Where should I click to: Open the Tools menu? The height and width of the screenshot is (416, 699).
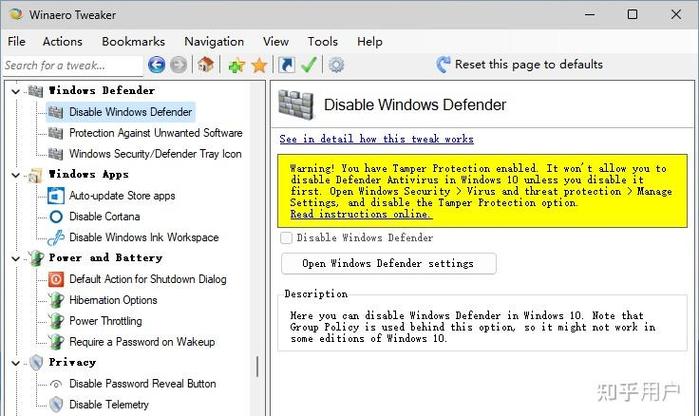click(322, 41)
